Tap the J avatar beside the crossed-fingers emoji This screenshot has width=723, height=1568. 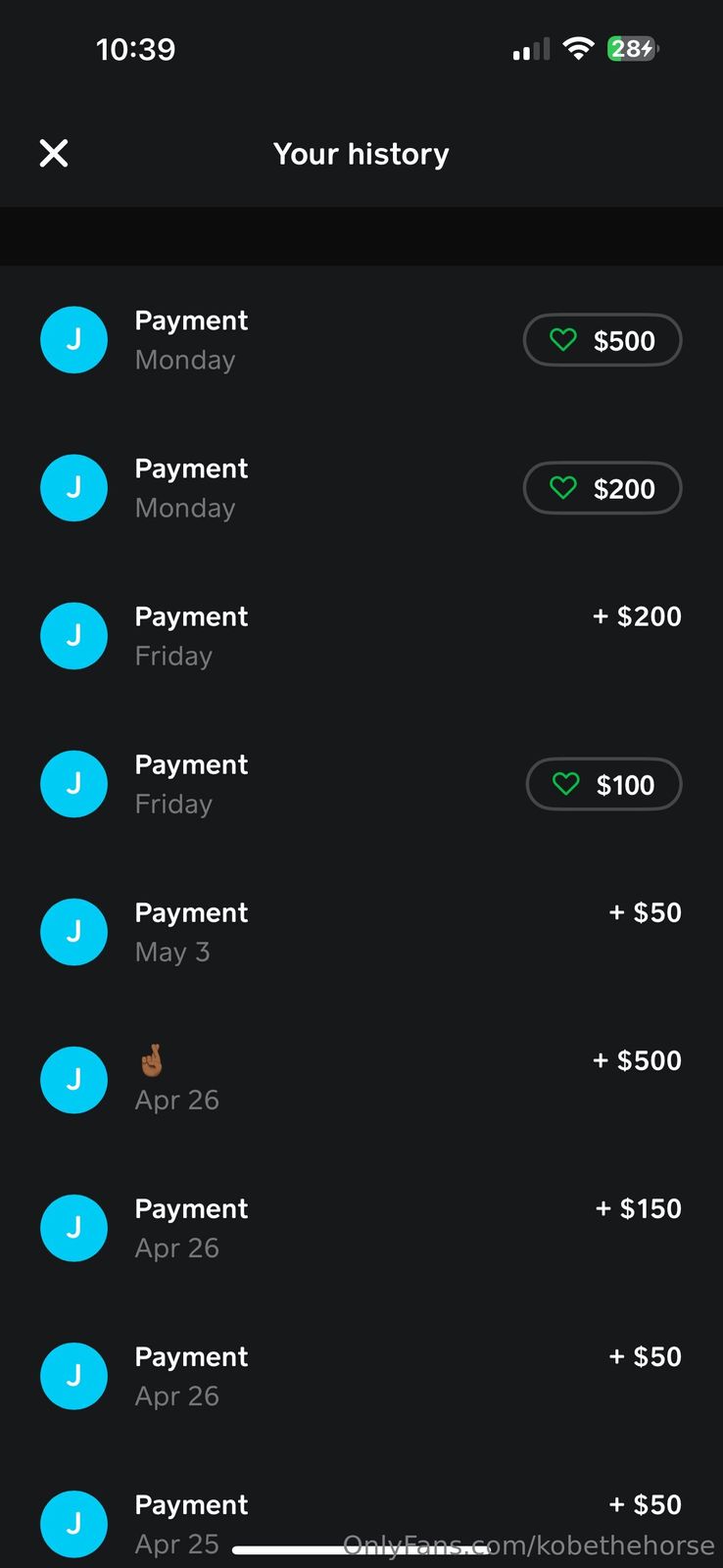(73, 1080)
